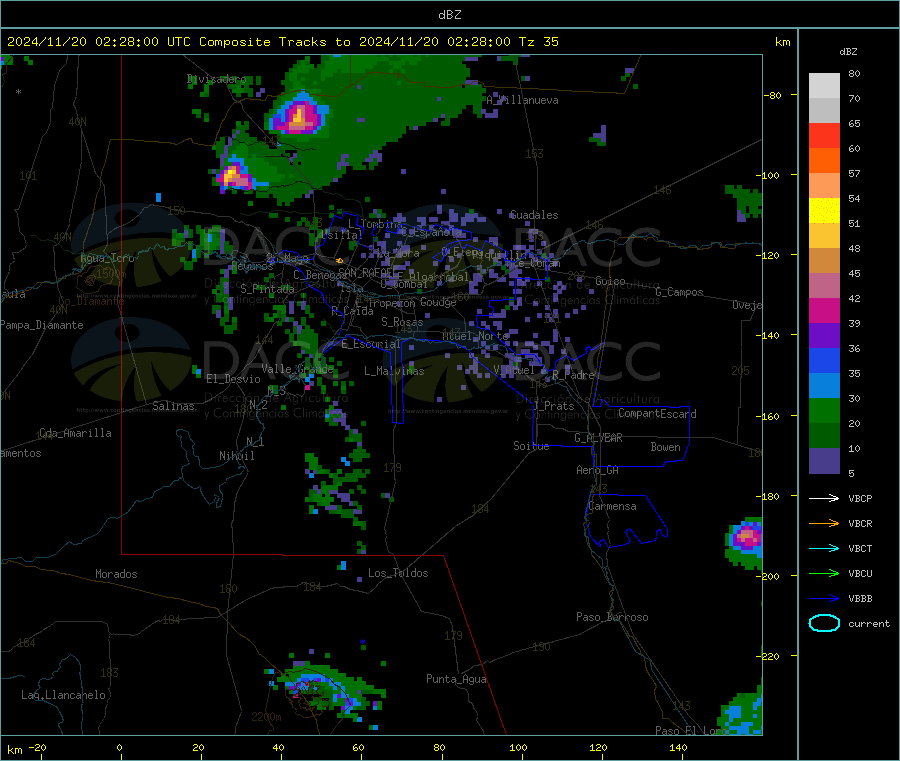Screen dimensions: 900x761
Task: Click the 'S_Rosas' place label
Action: pos(402,322)
